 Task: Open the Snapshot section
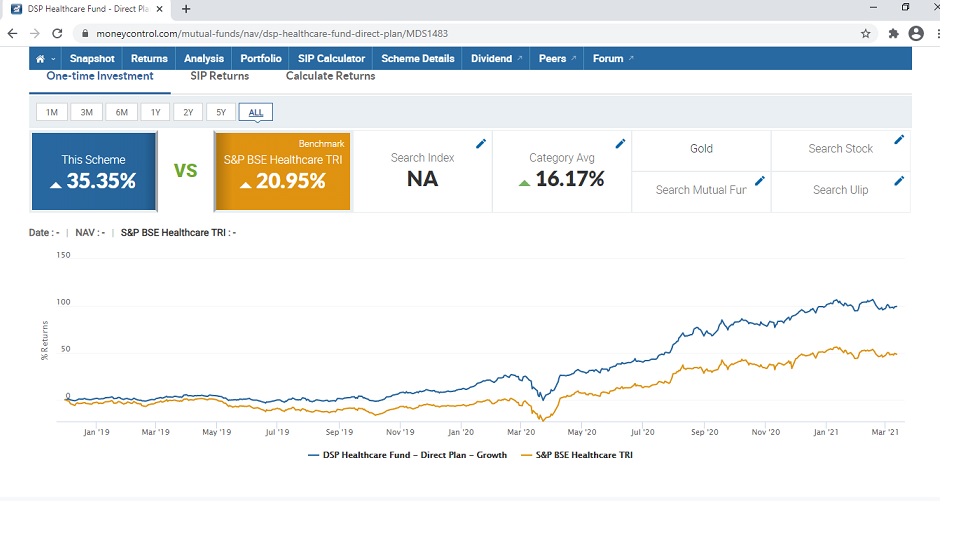(x=92, y=59)
